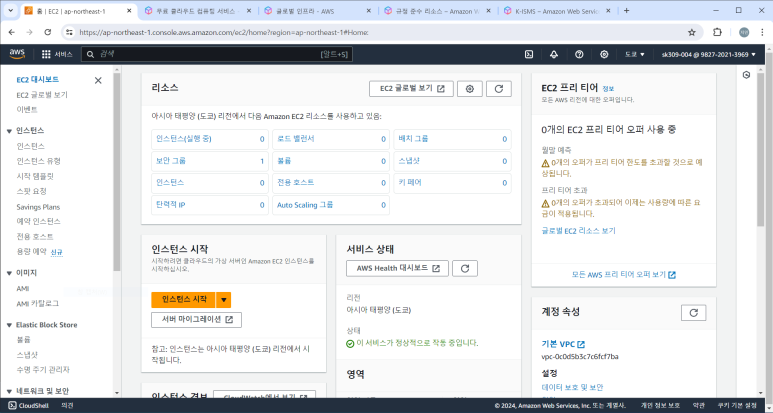
Task: Collapse the Elastic Block Store section
Action: (x=9, y=325)
